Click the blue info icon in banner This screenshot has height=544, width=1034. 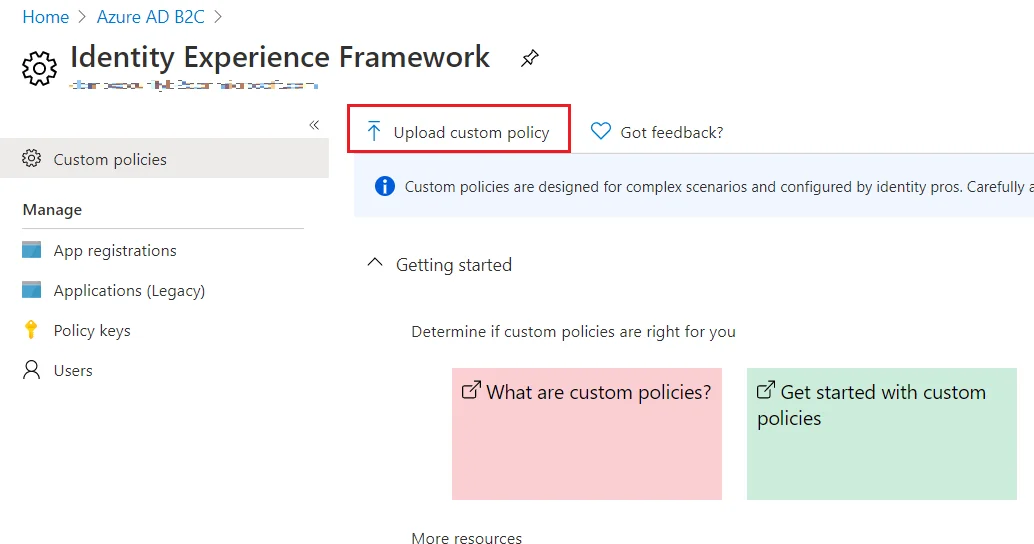click(384, 187)
